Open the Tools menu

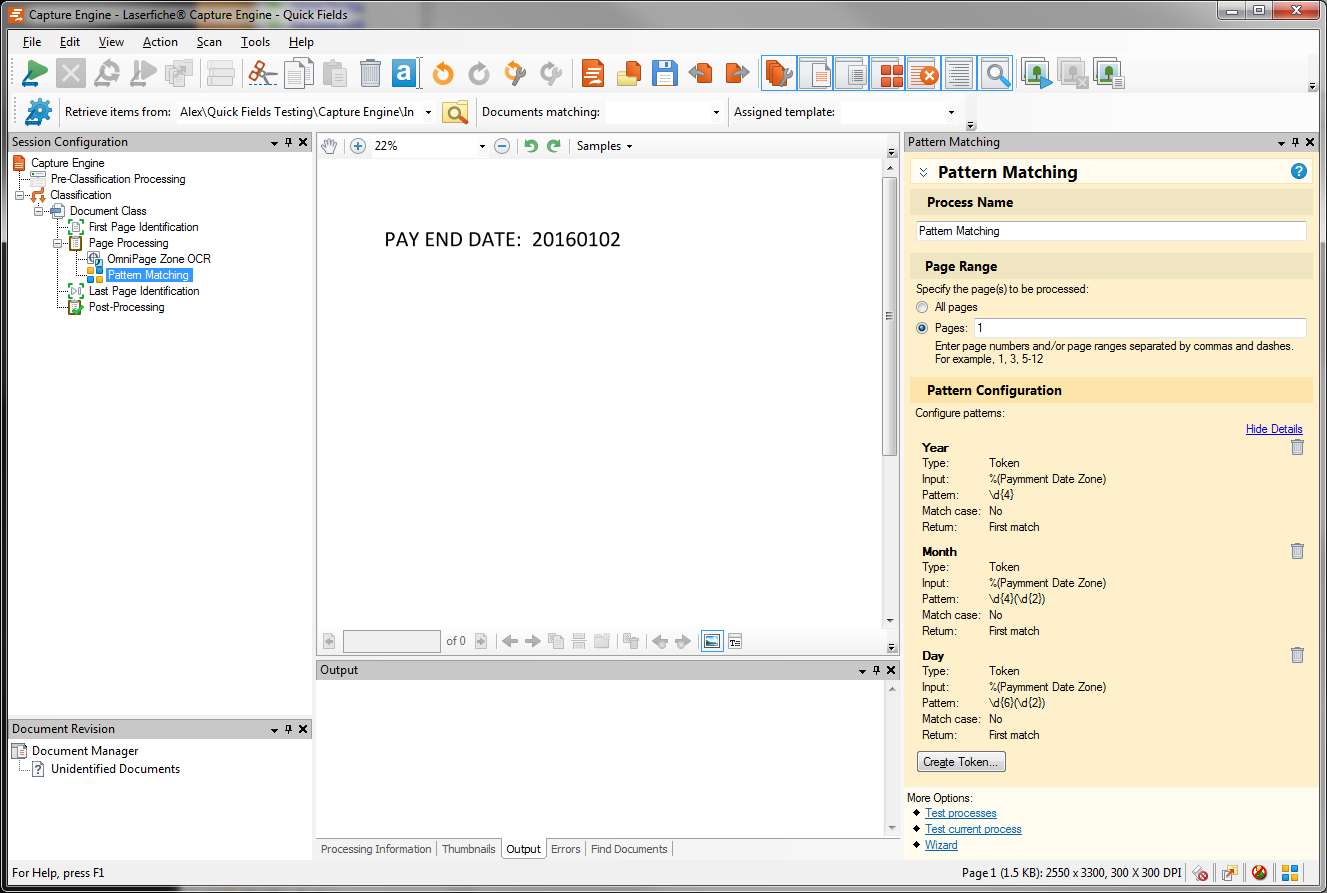pyautogui.click(x=255, y=42)
